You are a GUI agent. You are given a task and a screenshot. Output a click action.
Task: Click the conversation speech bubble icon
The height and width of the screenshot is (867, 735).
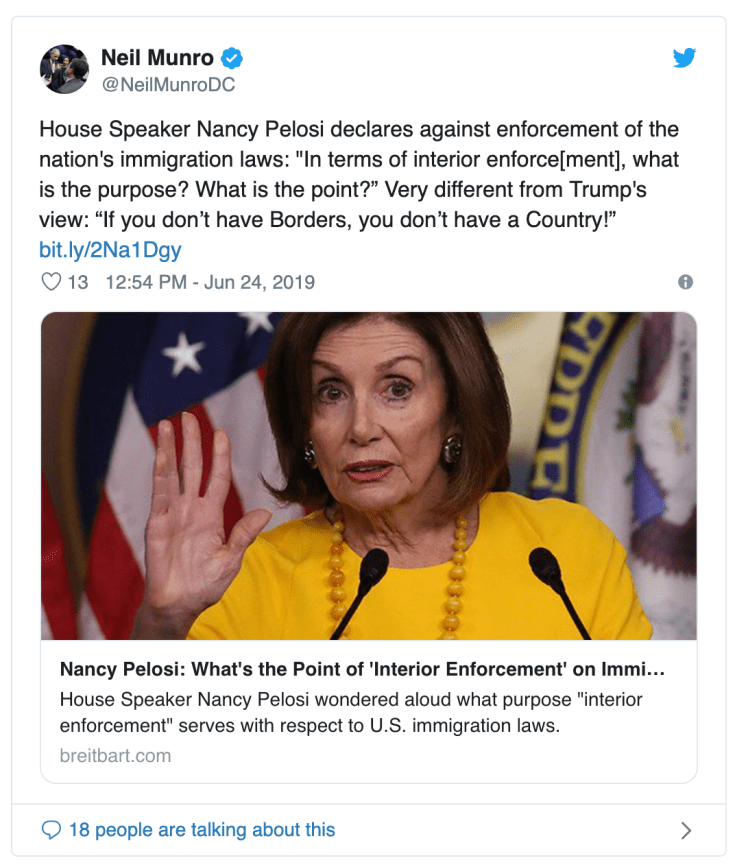coord(52,829)
